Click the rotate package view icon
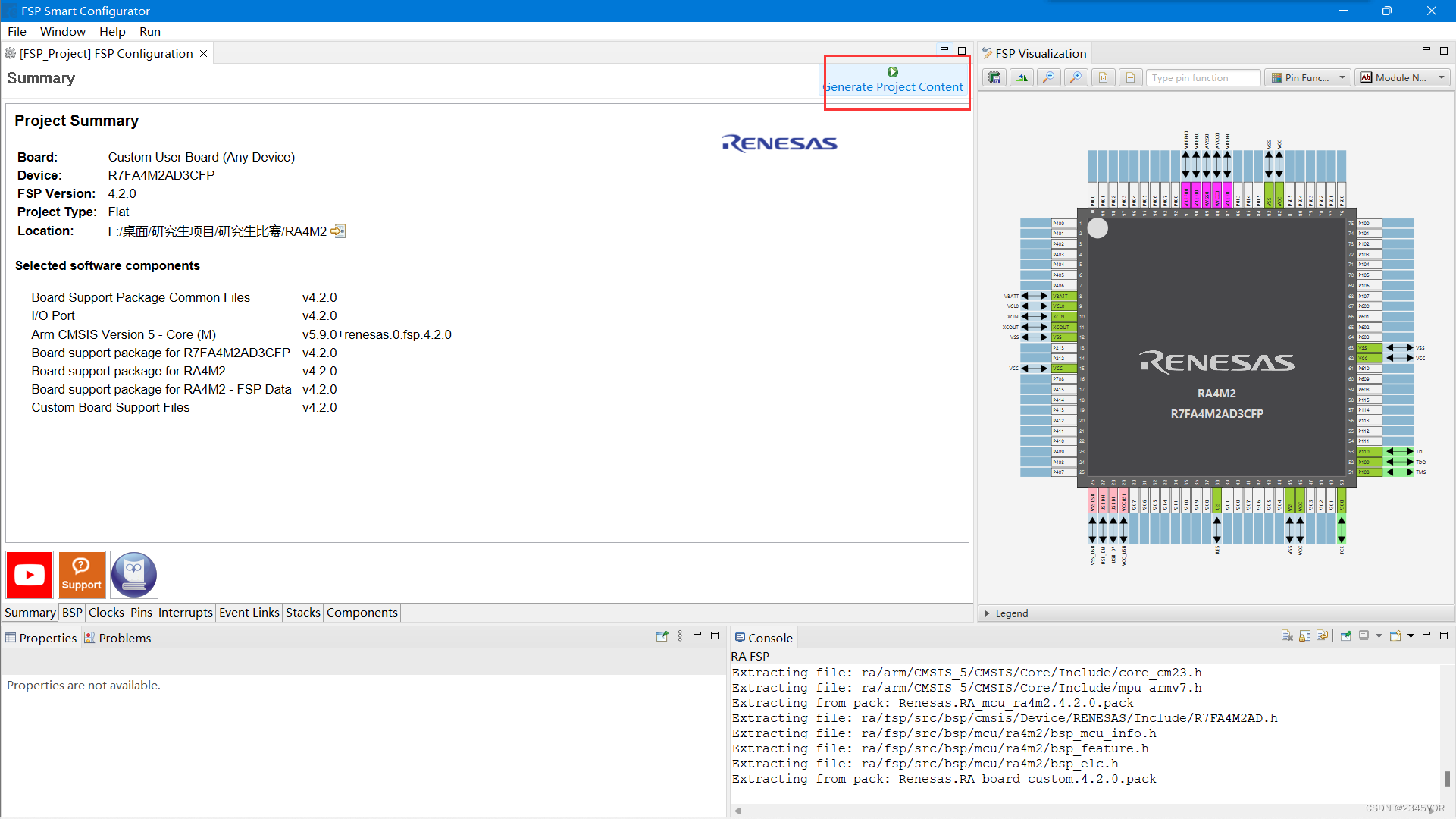Image resolution: width=1456 pixels, height=819 pixels. click(1022, 77)
